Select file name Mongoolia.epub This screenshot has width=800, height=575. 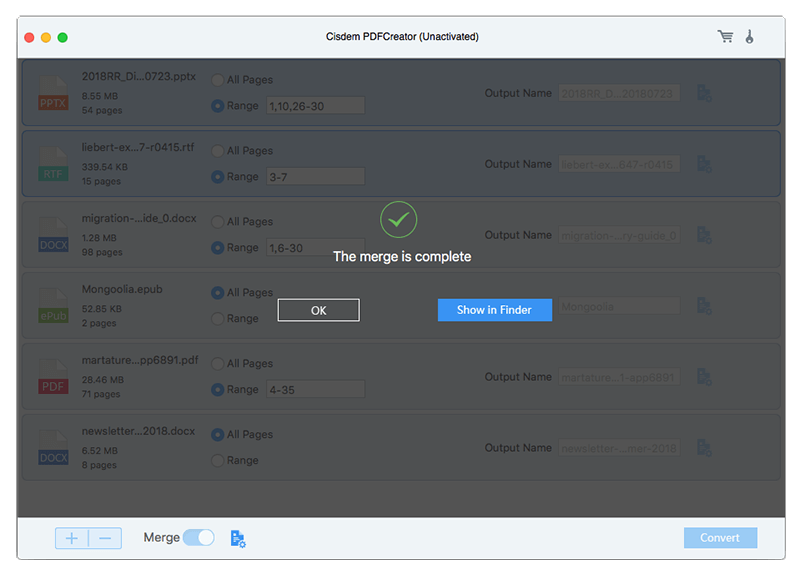point(122,289)
